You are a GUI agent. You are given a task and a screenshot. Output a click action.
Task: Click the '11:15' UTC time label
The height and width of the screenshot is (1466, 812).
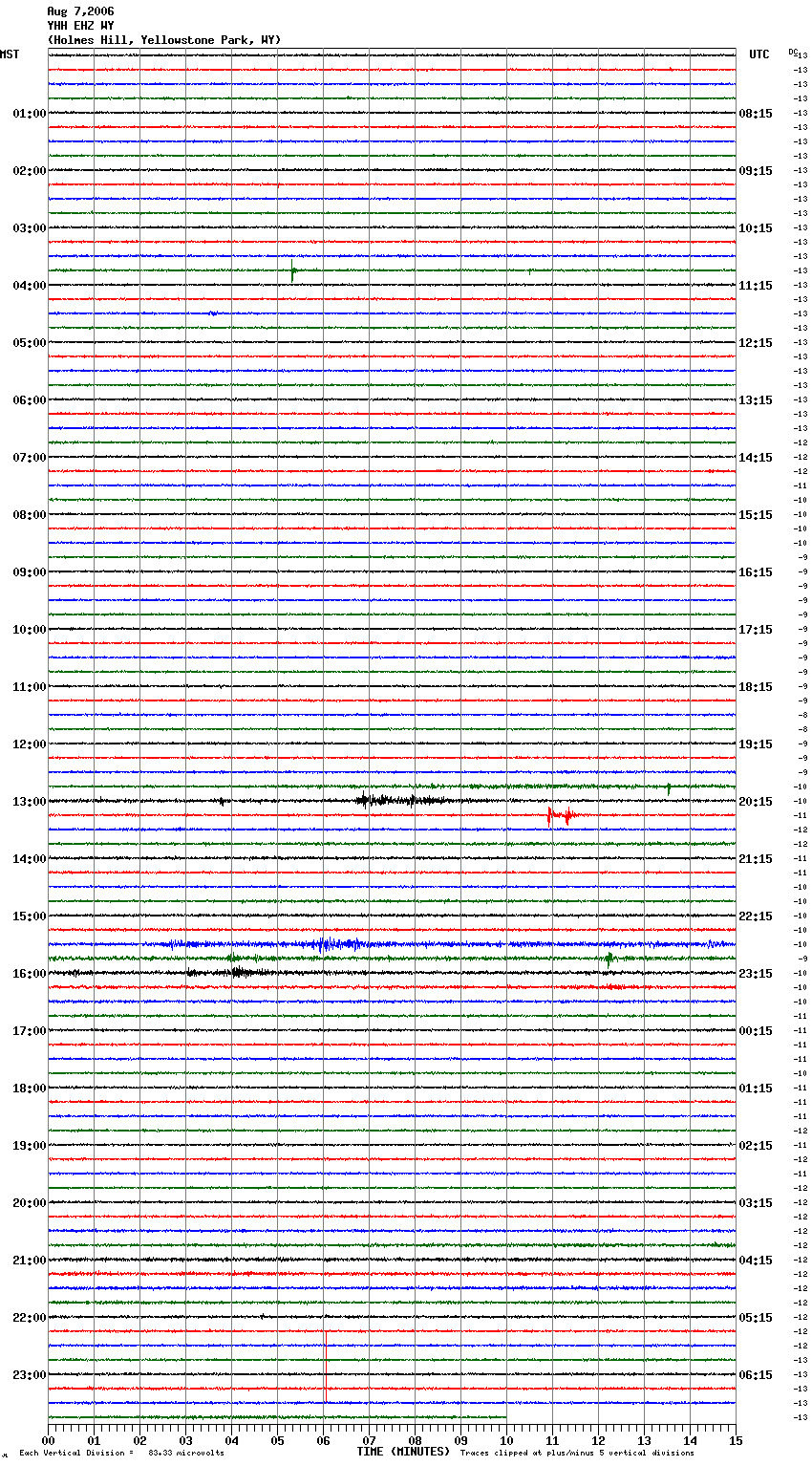click(756, 286)
